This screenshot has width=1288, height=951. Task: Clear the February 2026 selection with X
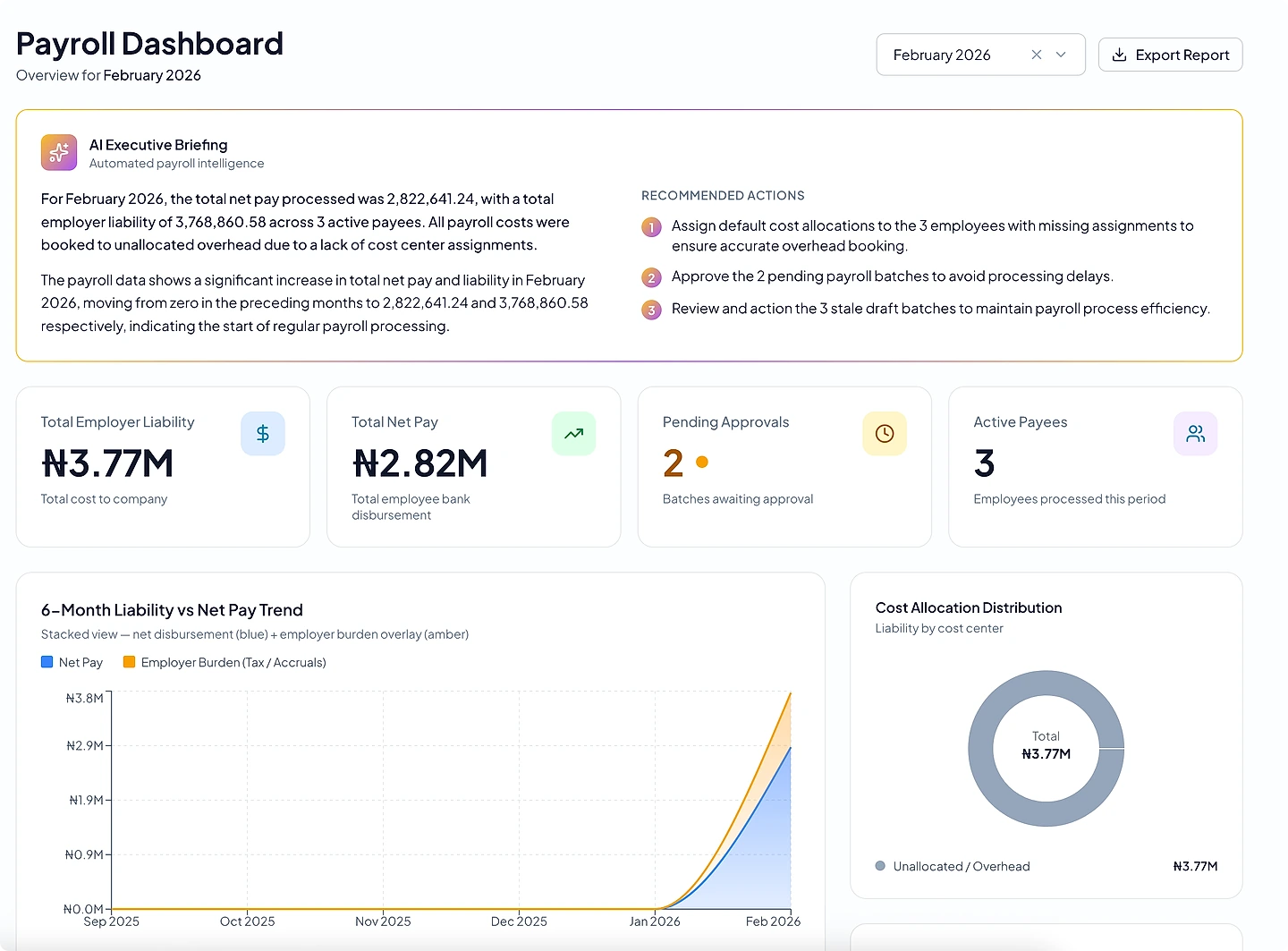click(1037, 55)
